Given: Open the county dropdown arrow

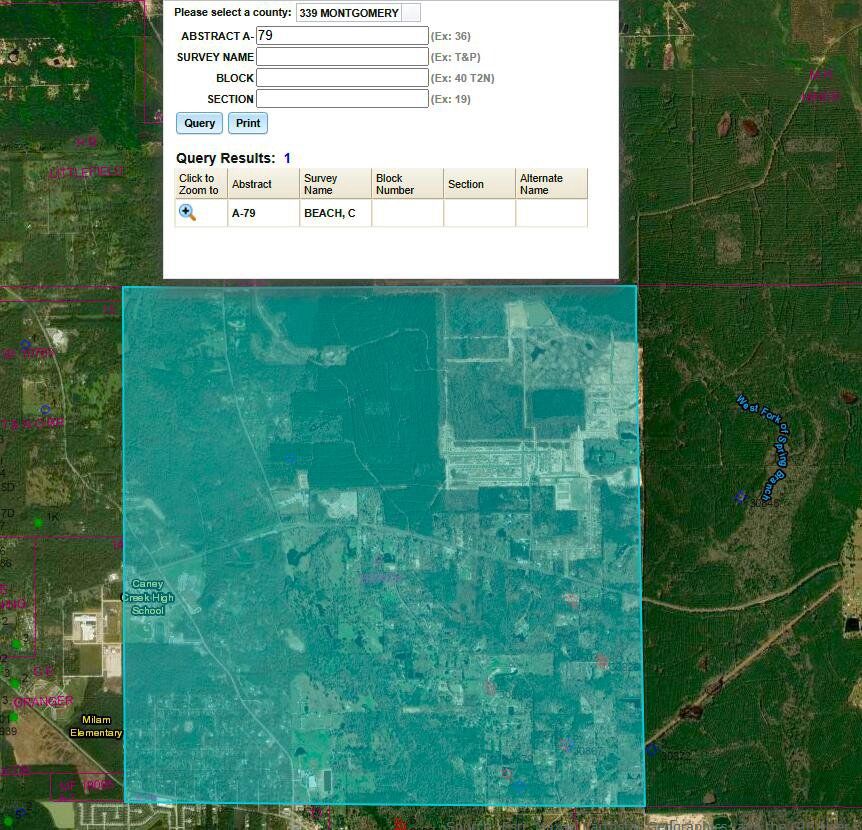Looking at the screenshot, I should pos(411,13).
